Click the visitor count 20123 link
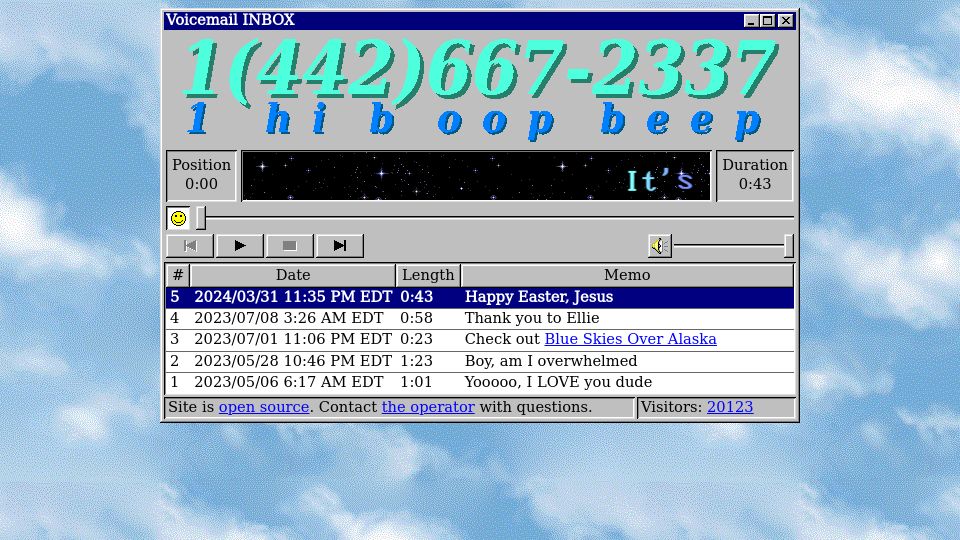This screenshot has width=960, height=540. tap(730, 407)
